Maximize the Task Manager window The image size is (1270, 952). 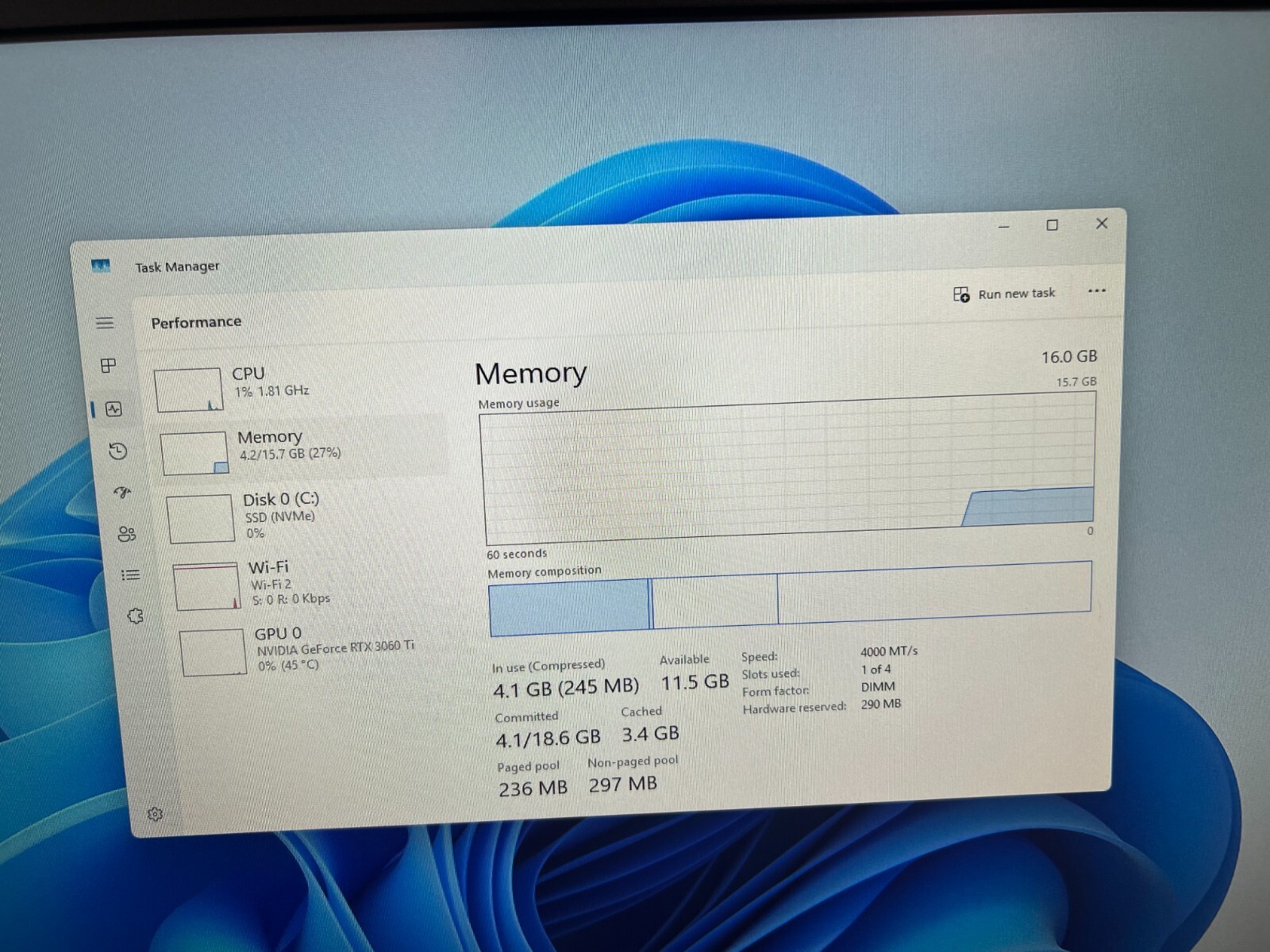(1053, 225)
